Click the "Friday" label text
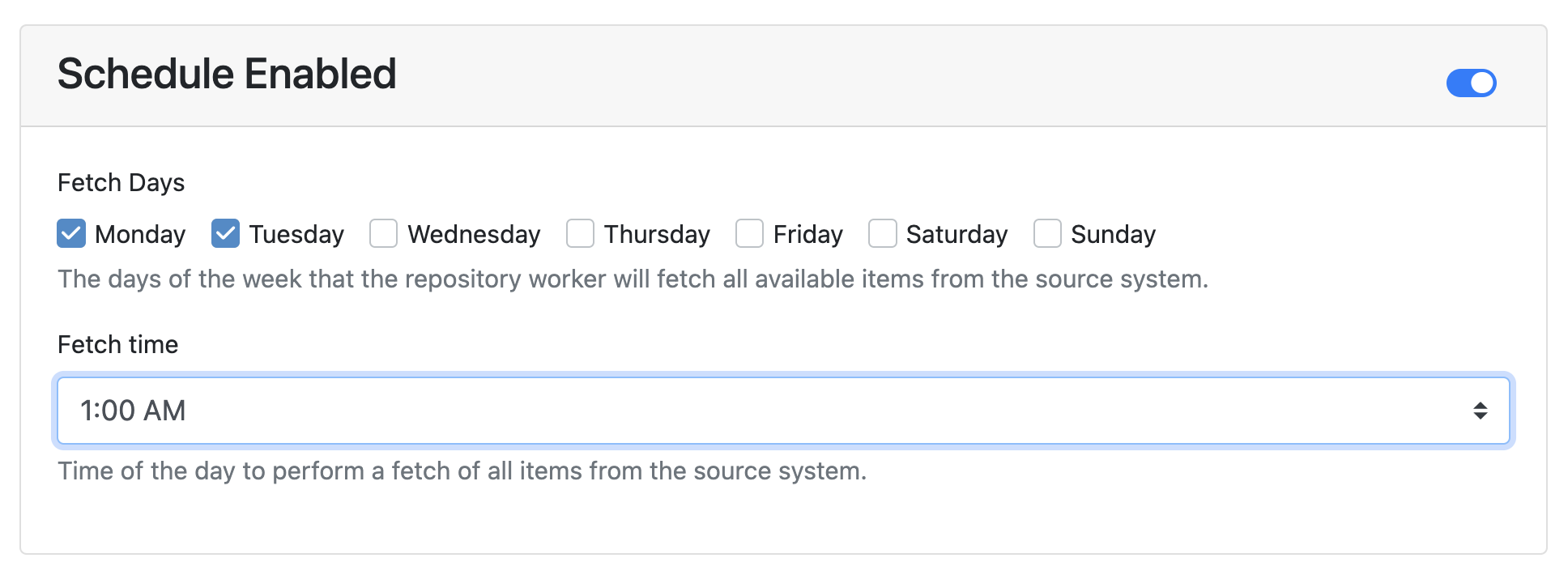The height and width of the screenshot is (575, 1568). [807, 235]
